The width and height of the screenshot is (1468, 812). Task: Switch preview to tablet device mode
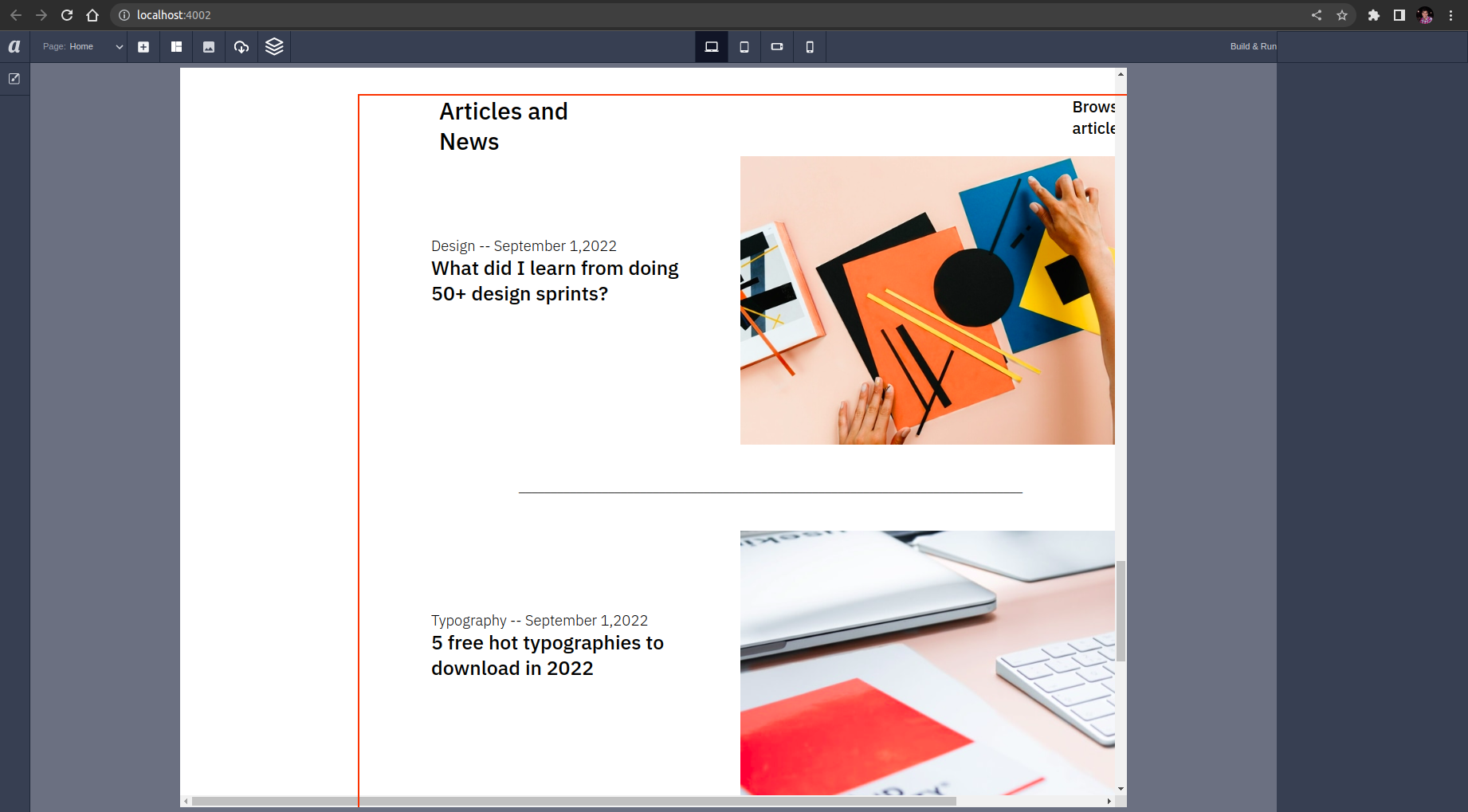744,46
